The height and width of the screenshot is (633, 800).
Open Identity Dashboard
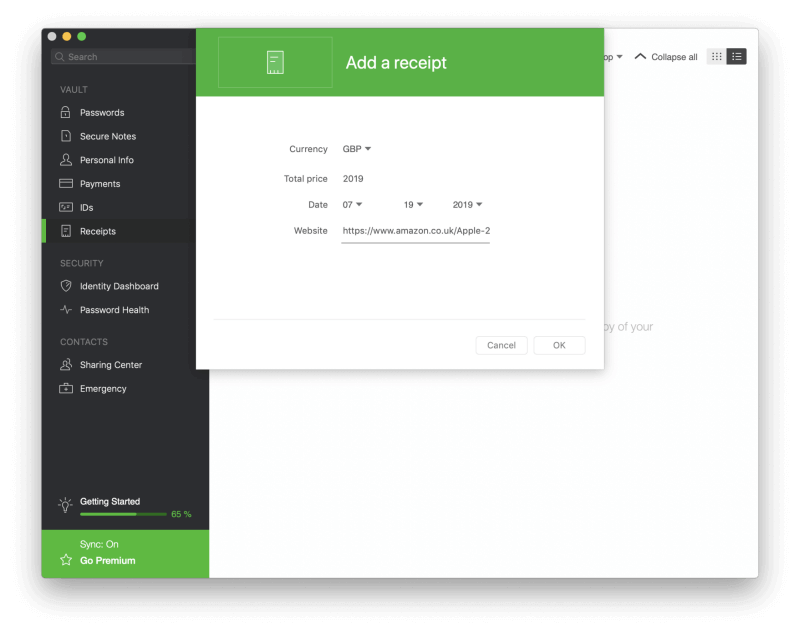tap(121, 286)
